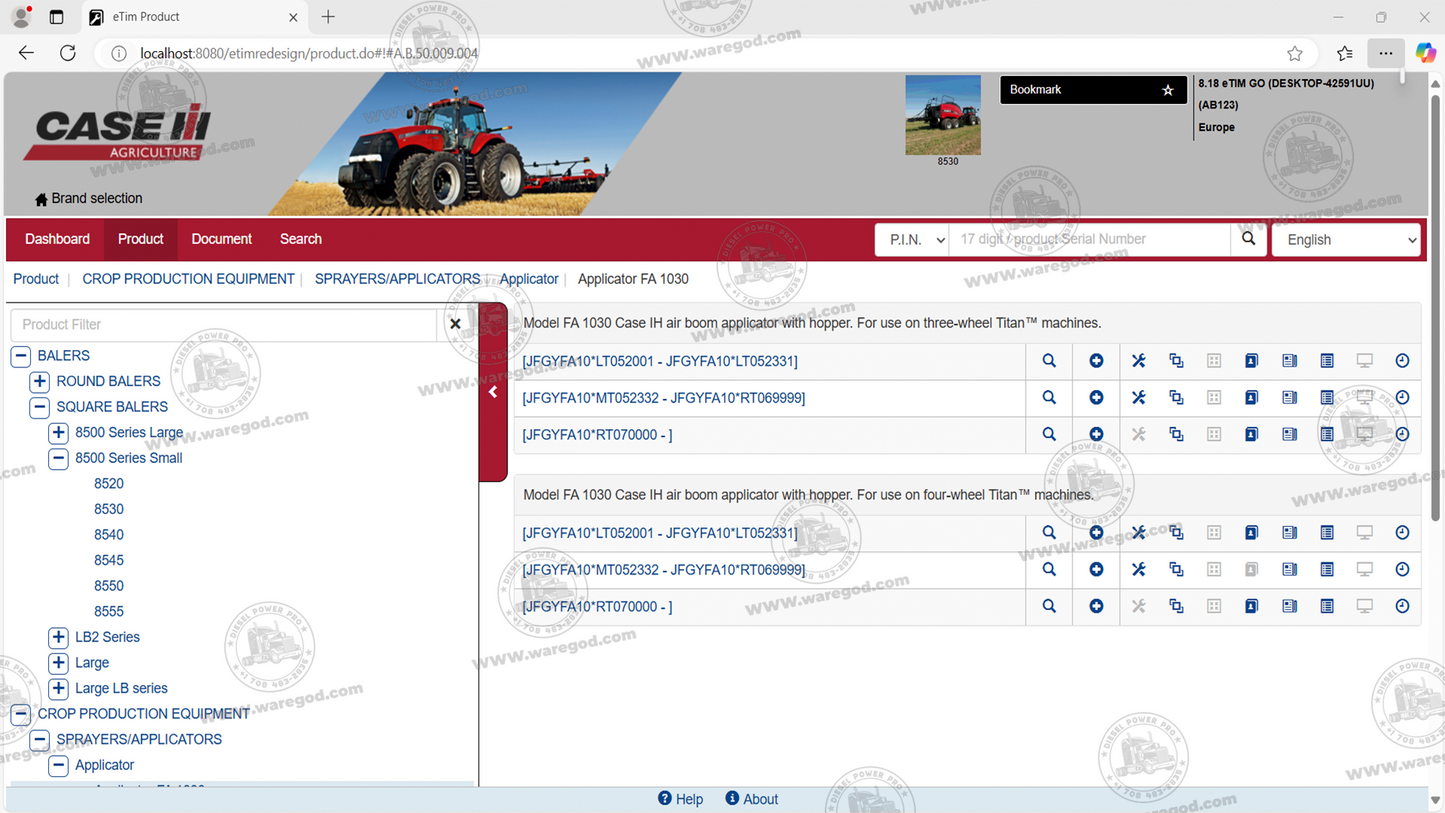Click the Product breadcrumb link
This screenshot has height=813, width=1445.
pos(36,279)
